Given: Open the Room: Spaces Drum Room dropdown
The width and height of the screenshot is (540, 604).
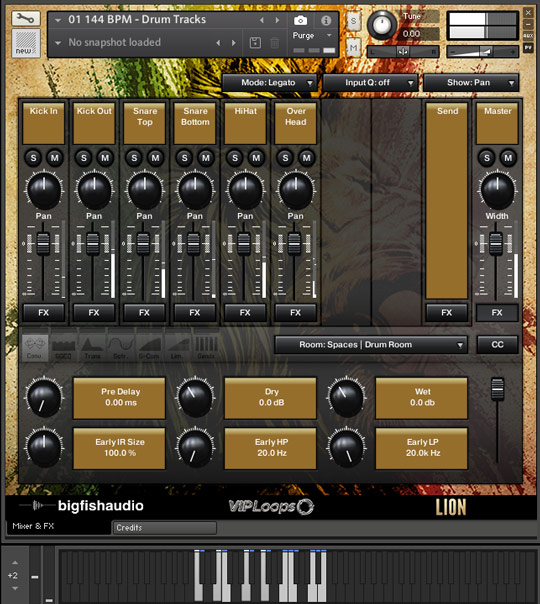Looking at the screenshot, I should pos(371,345).
